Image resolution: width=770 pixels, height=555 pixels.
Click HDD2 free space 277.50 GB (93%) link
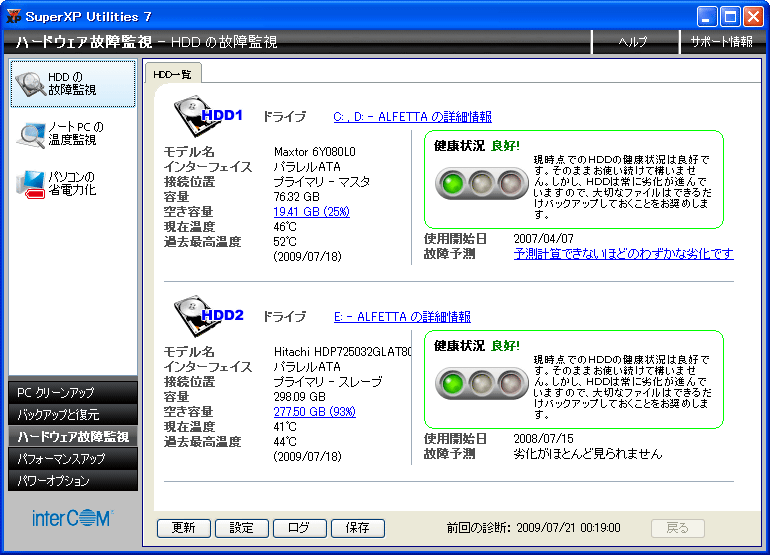pos(314,412)
